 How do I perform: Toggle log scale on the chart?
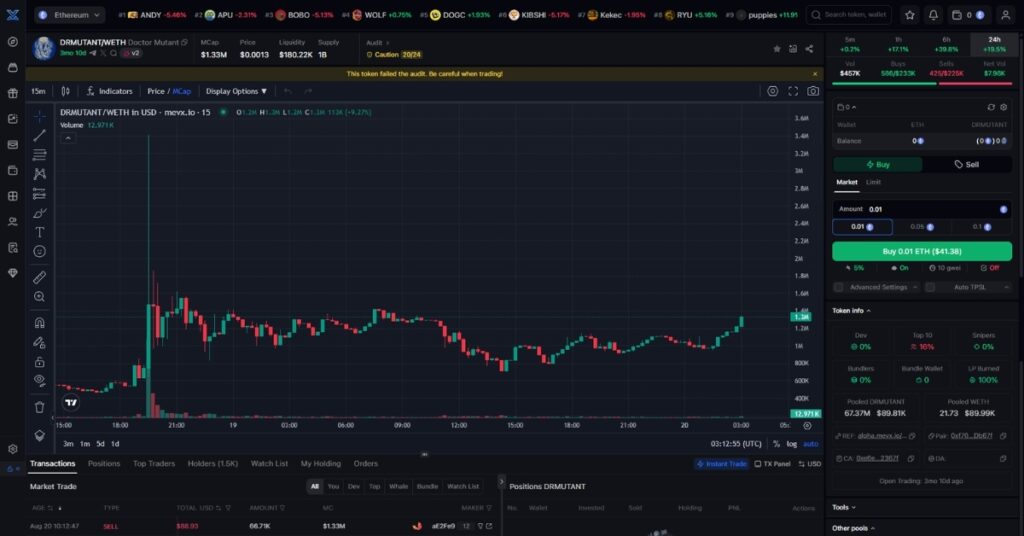[x=792, y=444]
